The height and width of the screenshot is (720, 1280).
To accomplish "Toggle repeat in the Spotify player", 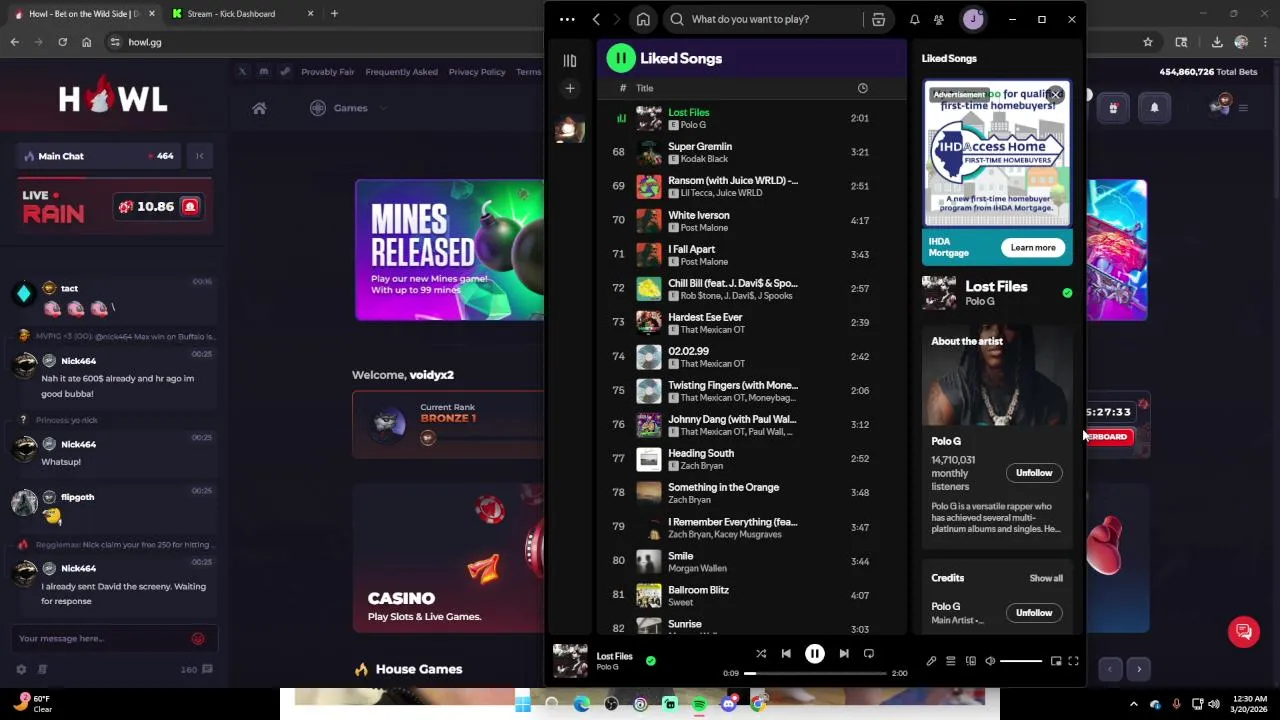I will (869, 654).
